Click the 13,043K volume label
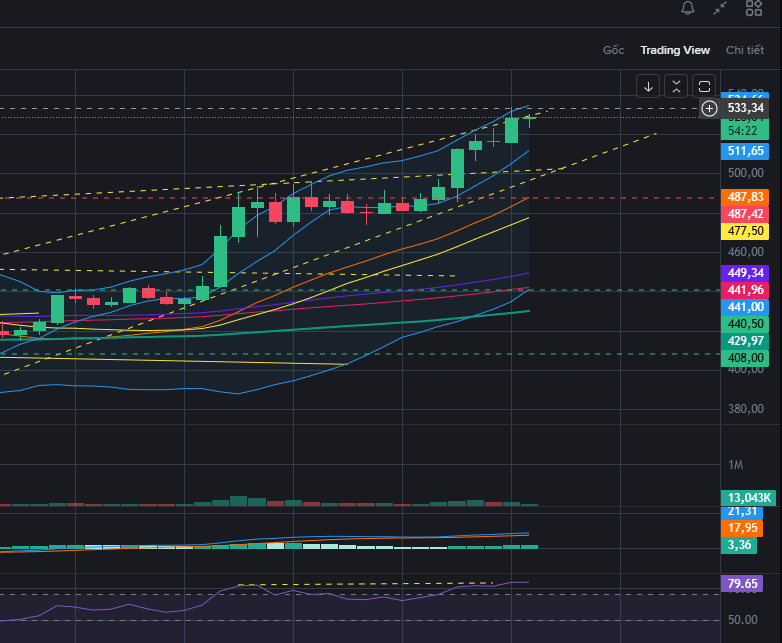 click(749, 498)
